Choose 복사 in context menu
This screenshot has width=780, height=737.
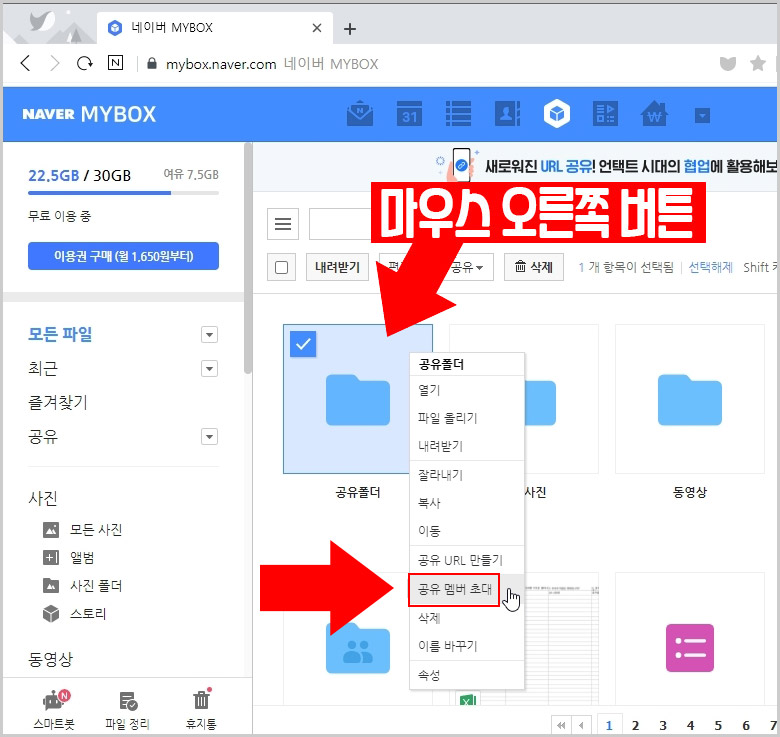click(x=467, y=503)
